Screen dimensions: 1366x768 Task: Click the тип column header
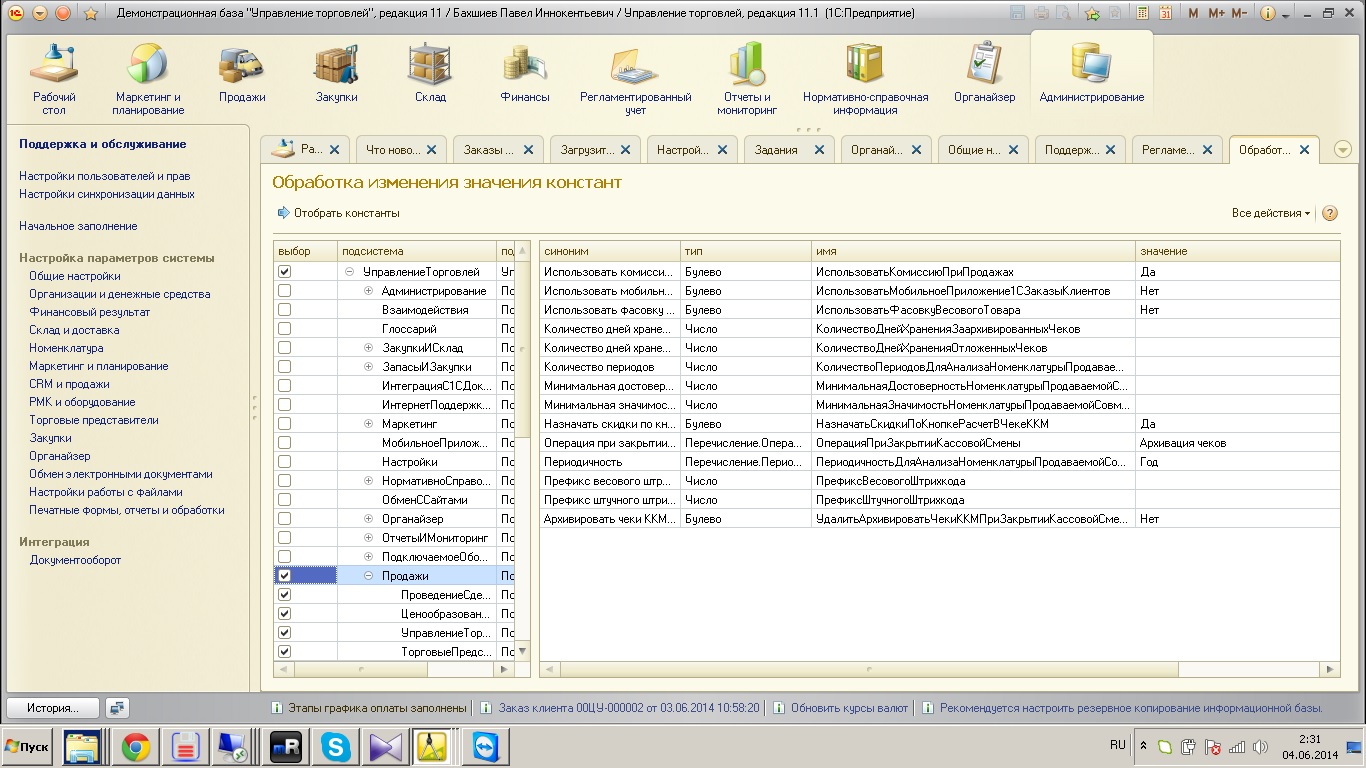tap(746, 251)
